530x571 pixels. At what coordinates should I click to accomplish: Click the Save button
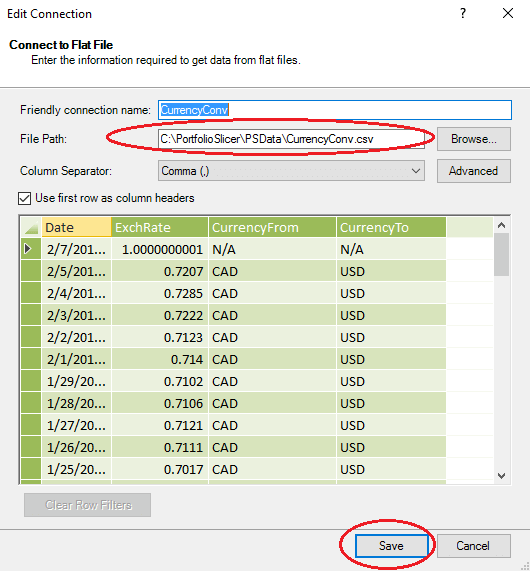pyautogui.click(x=392, y=546)
